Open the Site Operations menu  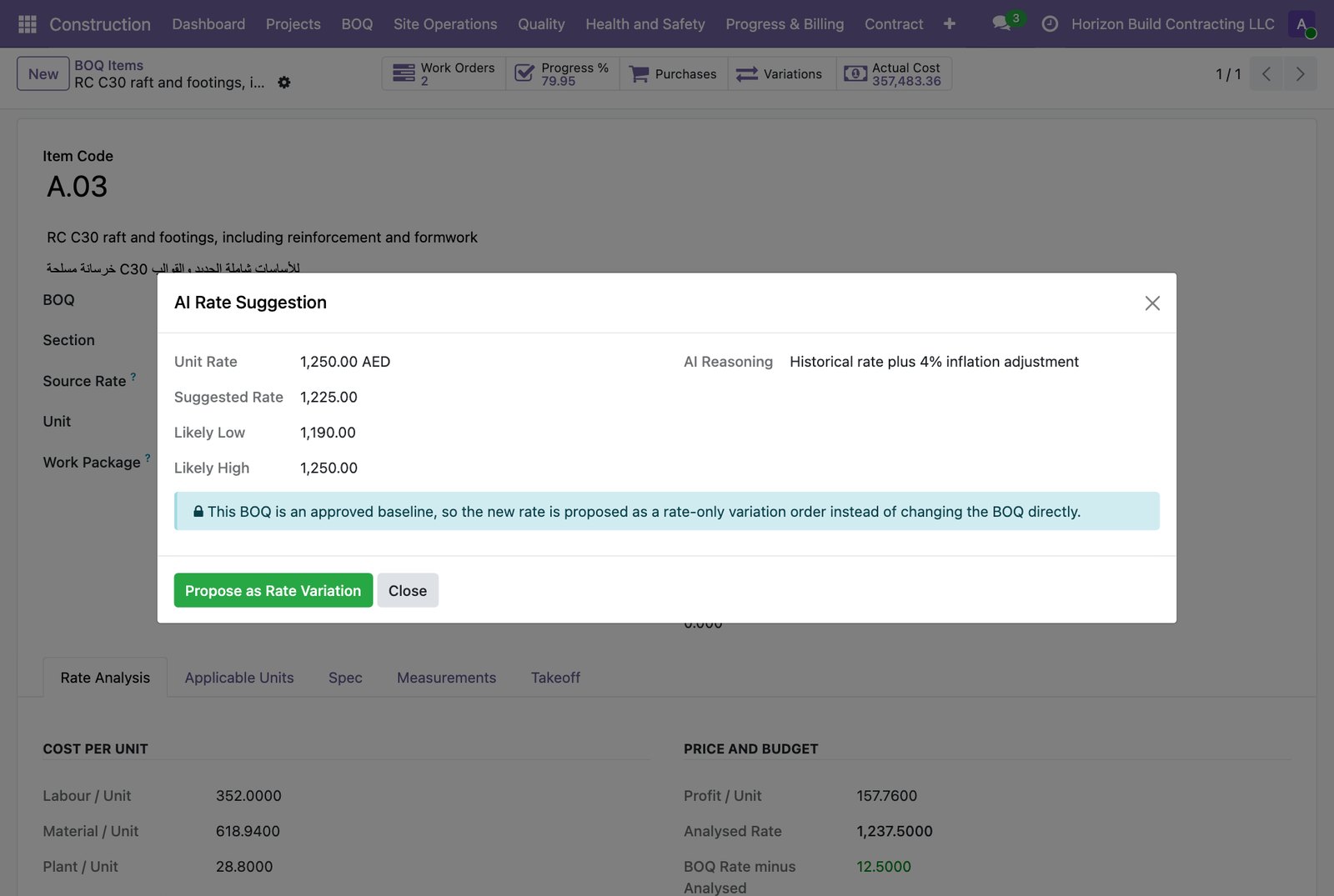click(445, 24)
